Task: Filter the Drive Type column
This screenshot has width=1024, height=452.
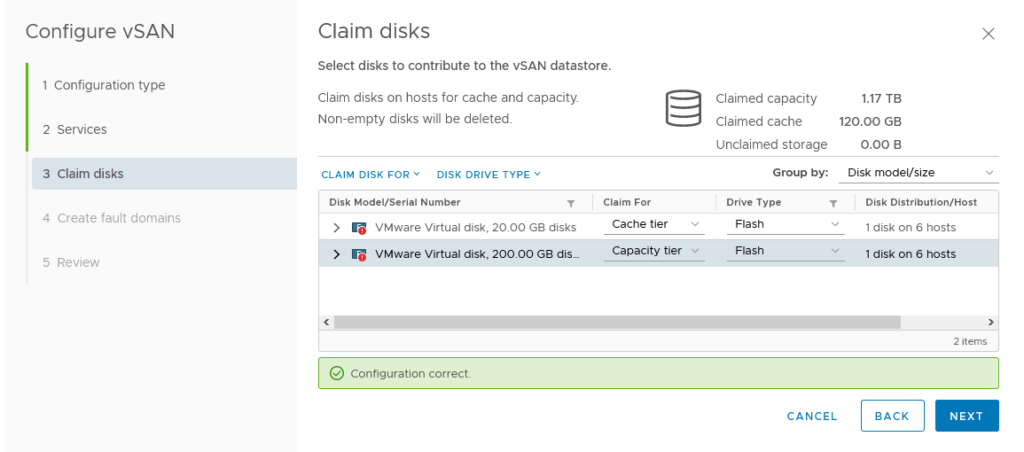Action: [833, 203]
